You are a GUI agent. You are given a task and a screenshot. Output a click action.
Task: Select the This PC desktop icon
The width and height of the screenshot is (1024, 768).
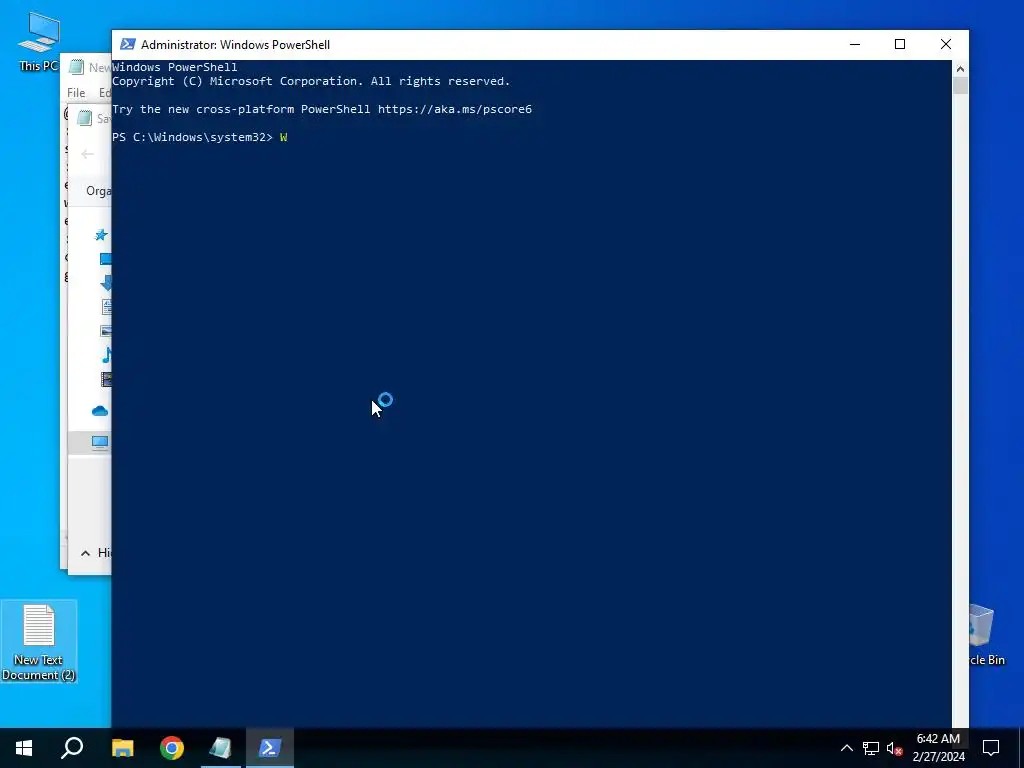pos(39,41)
